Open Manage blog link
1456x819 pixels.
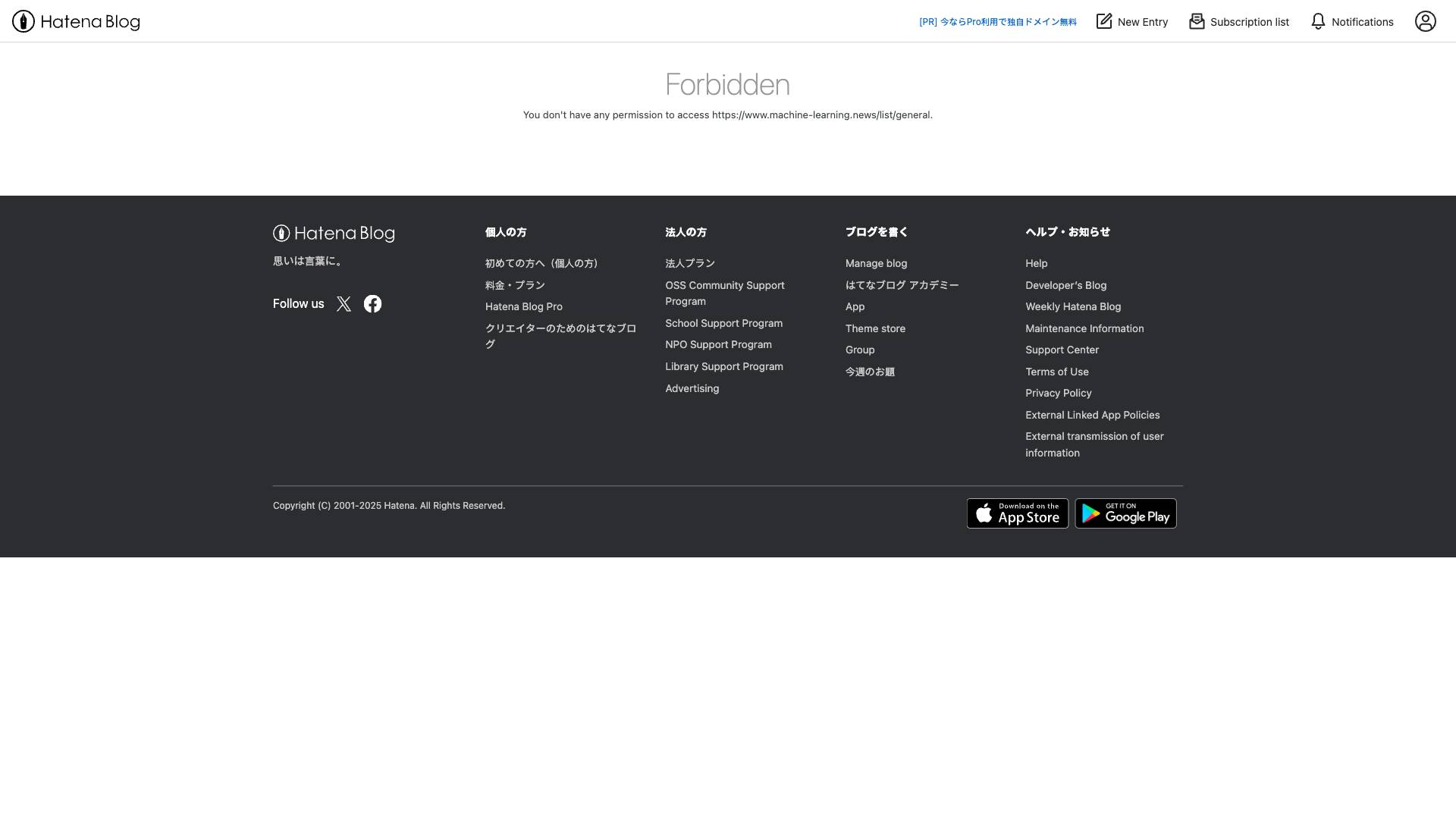coord(876,263)
